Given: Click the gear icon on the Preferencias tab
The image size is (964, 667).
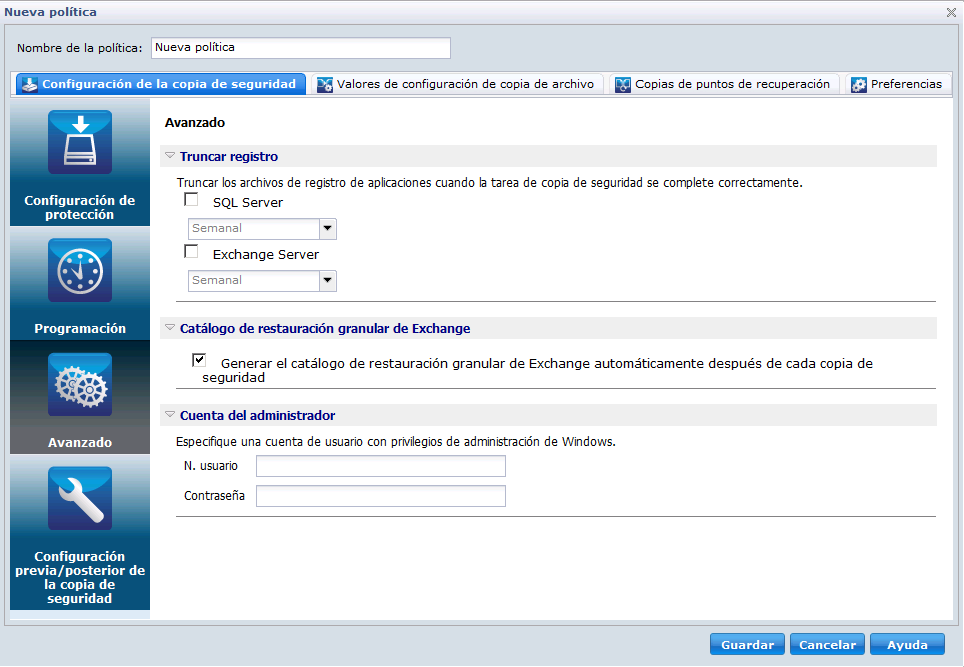Looking at the screenshot, I should coord(858,85).
